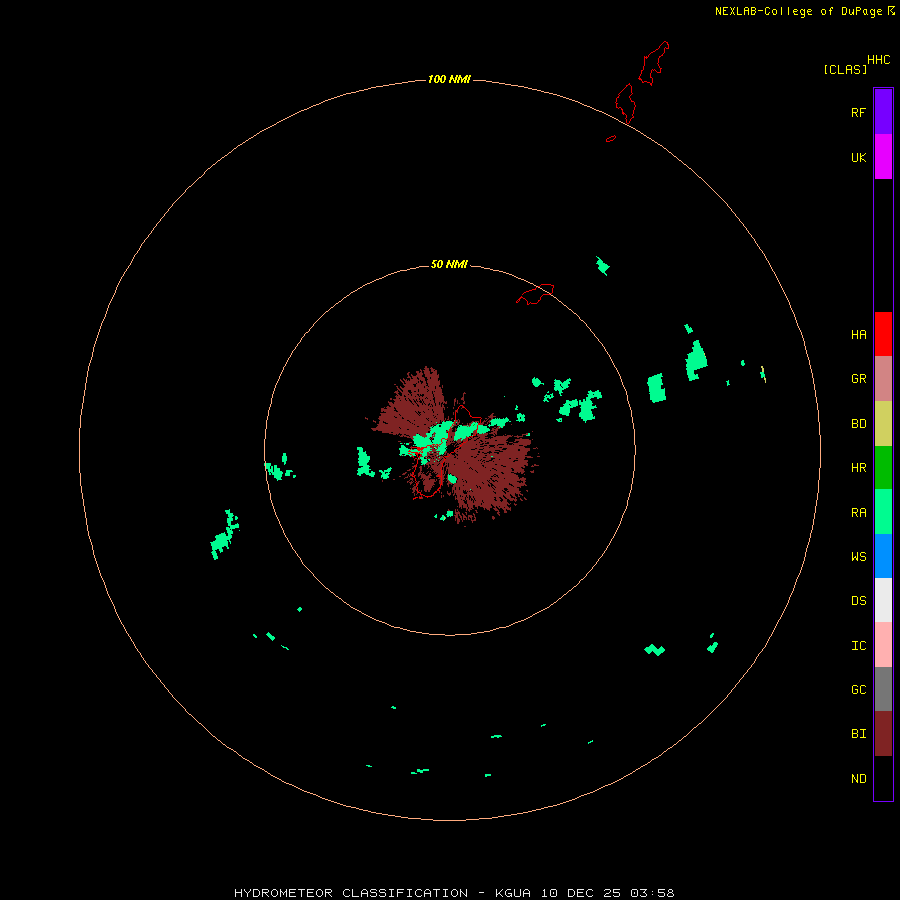900x900 pixels.
Task: Select the IC pink legend swatch
Action: point(883,645)
